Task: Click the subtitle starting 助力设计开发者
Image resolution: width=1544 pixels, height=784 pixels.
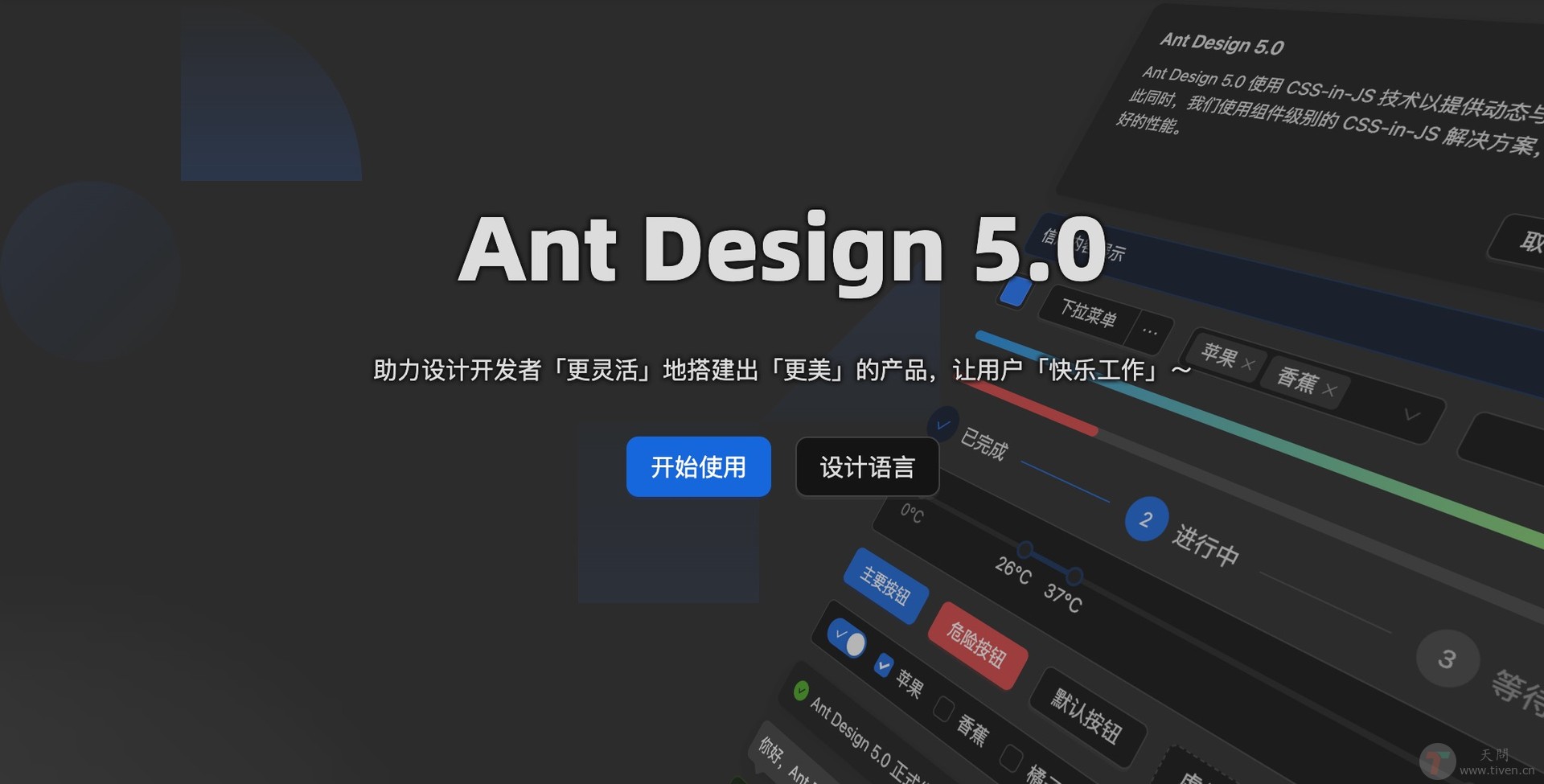Action: coord(782,370)
